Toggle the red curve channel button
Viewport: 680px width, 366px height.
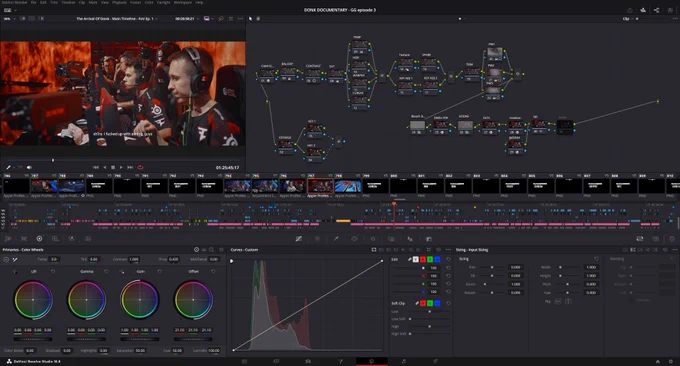[423, 259]
